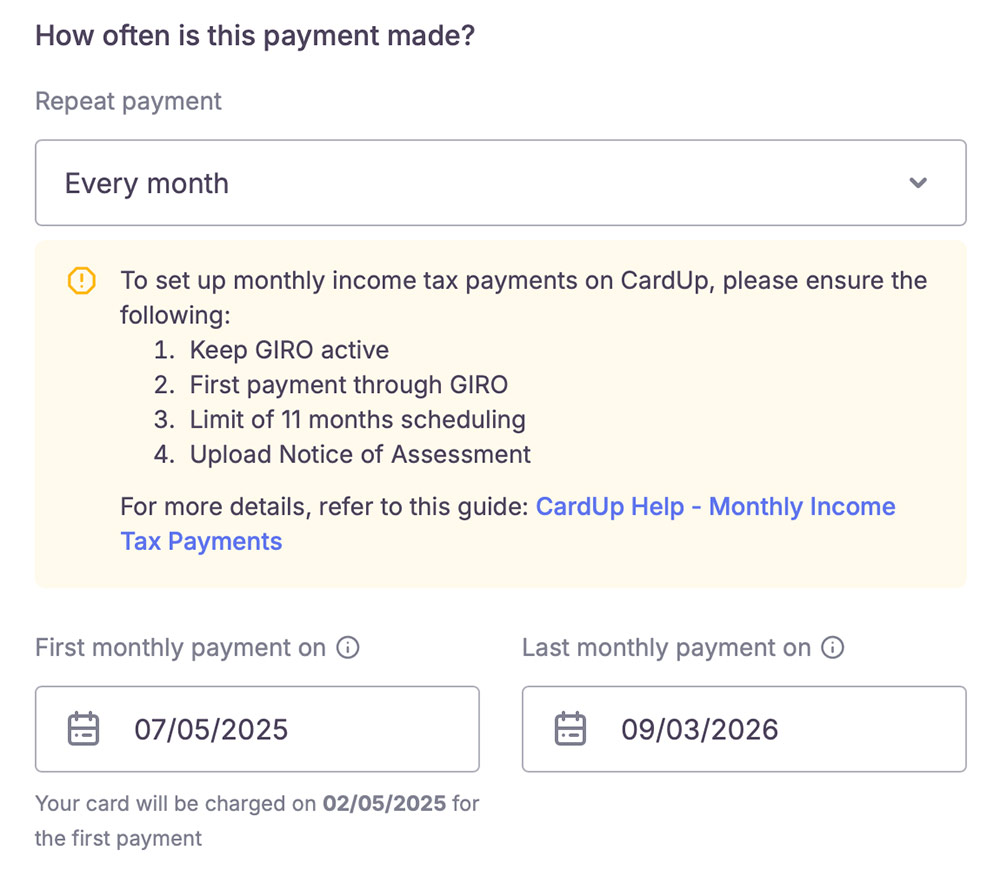The width and height of the screenshot is (1000, 877).
Task: Select the 'Every month' dropdown value
Action: (147, 184)
